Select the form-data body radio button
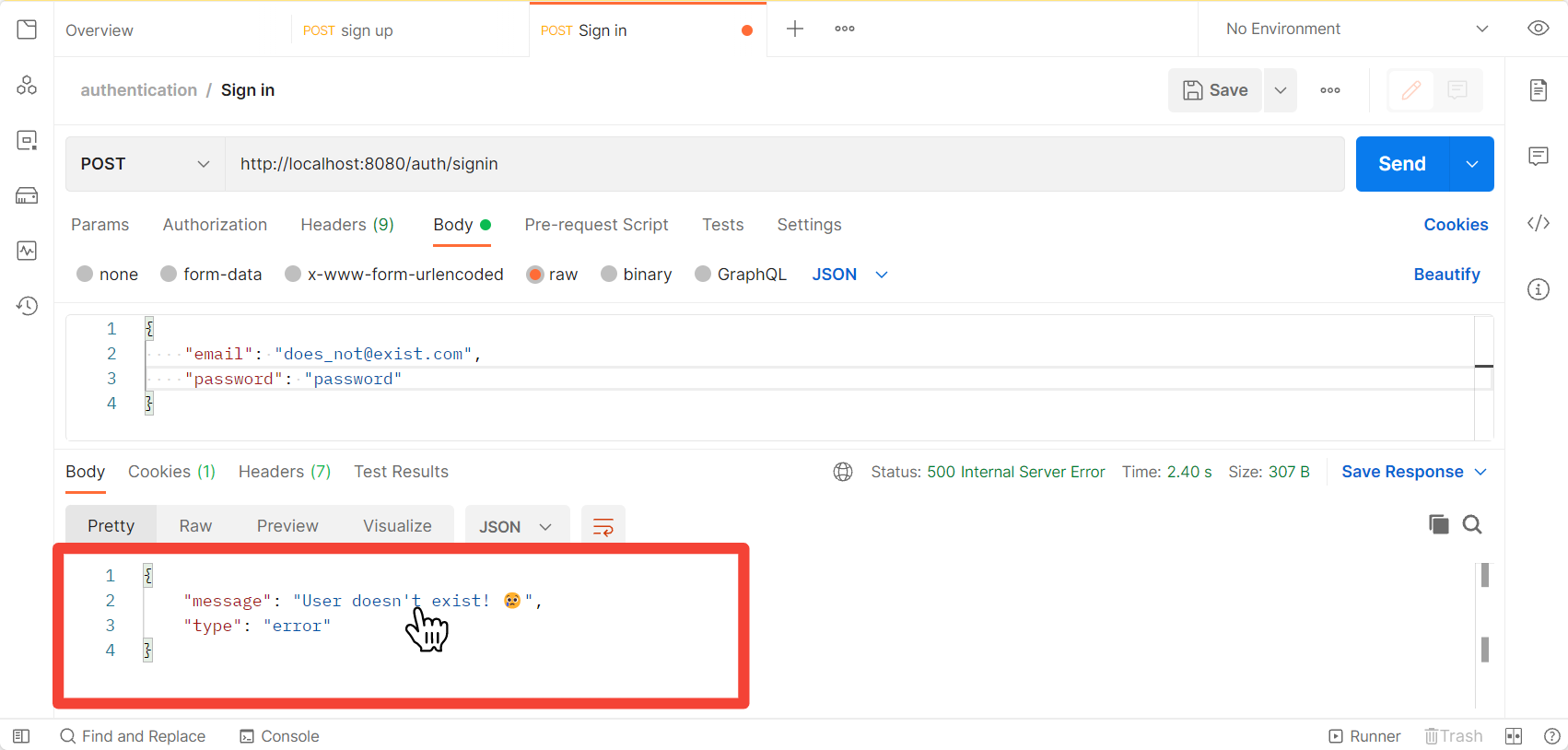The image size is (1568, 750). coord(169,275)
